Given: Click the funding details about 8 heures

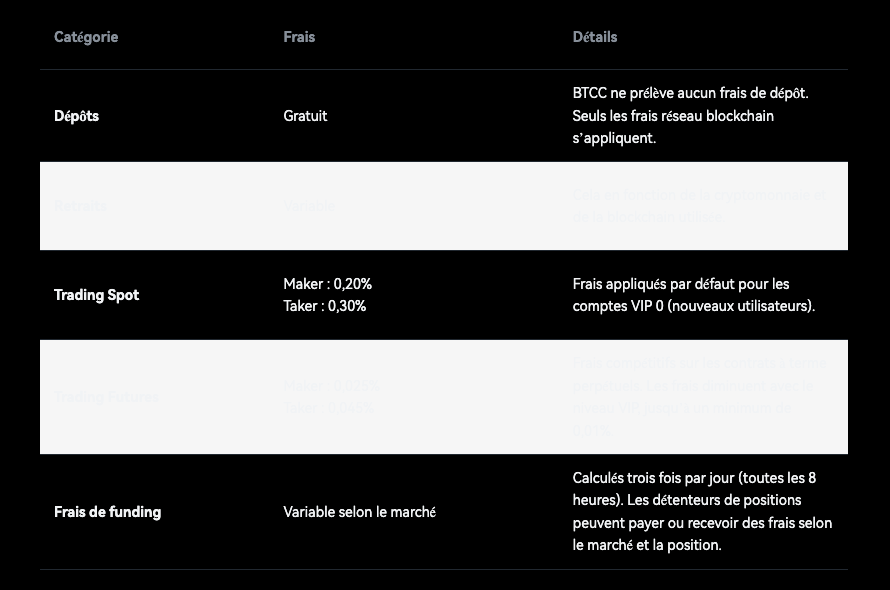Looking at the screenshot, I should pyautogui.click(x=702, y=511).
